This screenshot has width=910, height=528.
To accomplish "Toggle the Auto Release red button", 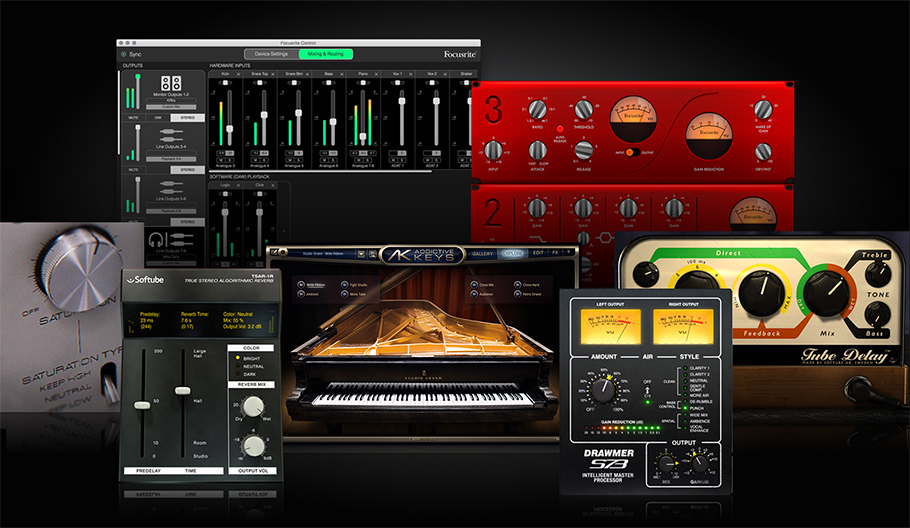I will [560, 129].
